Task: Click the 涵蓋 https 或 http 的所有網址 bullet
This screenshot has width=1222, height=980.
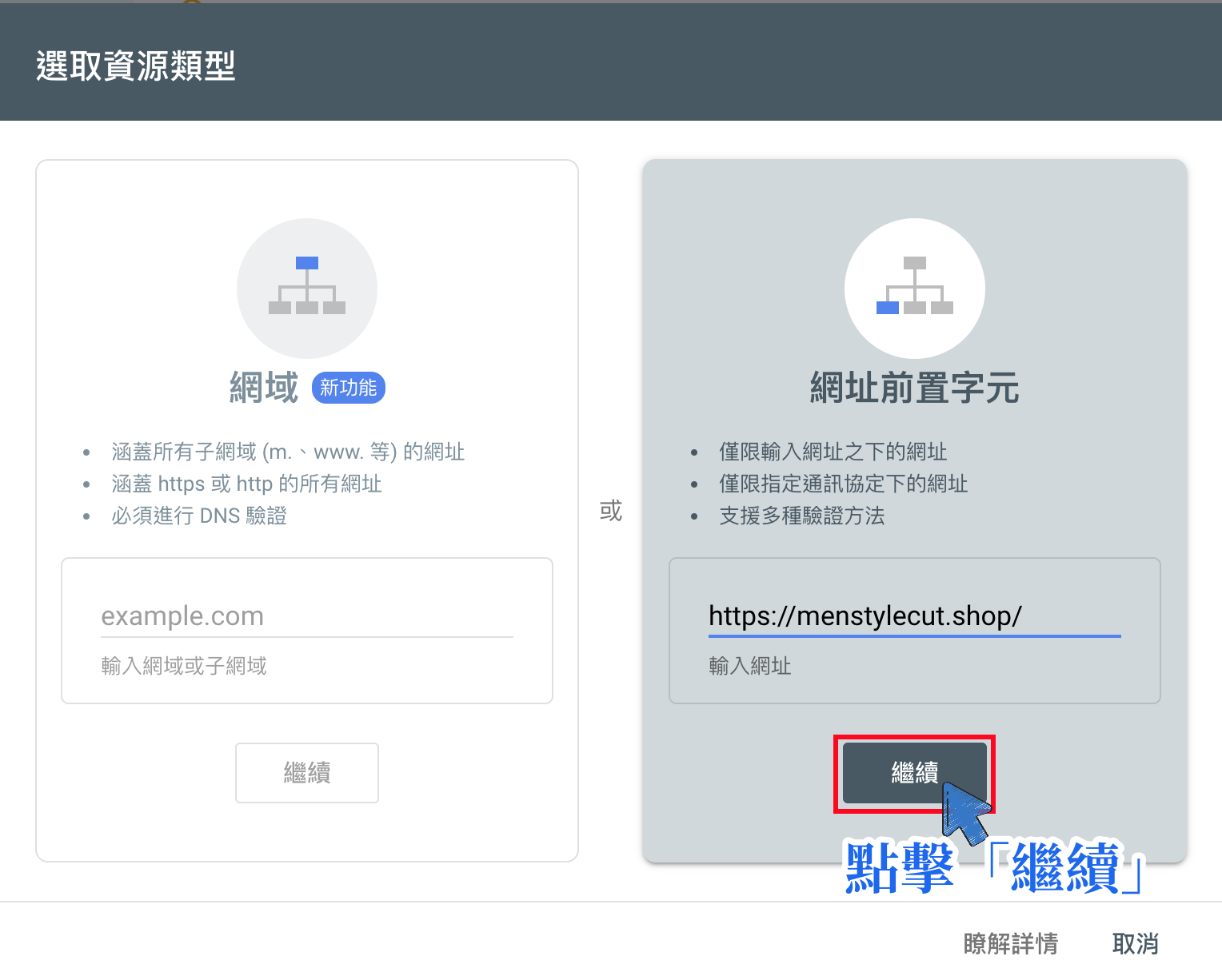Action: tap(246, 484)
